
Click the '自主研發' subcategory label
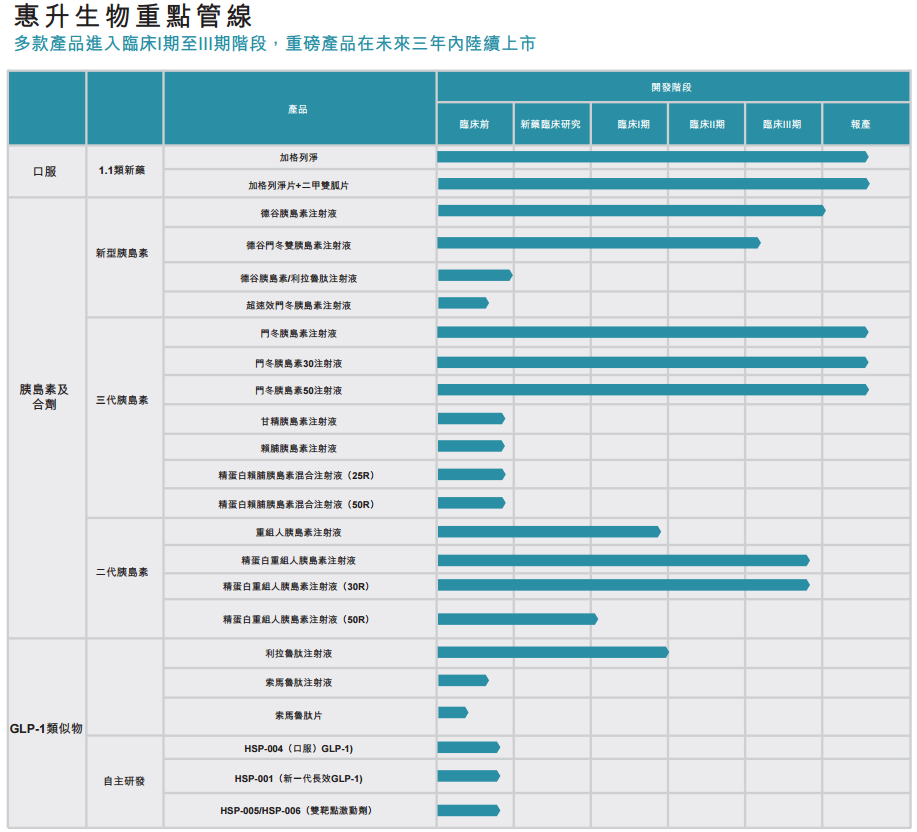124,781
